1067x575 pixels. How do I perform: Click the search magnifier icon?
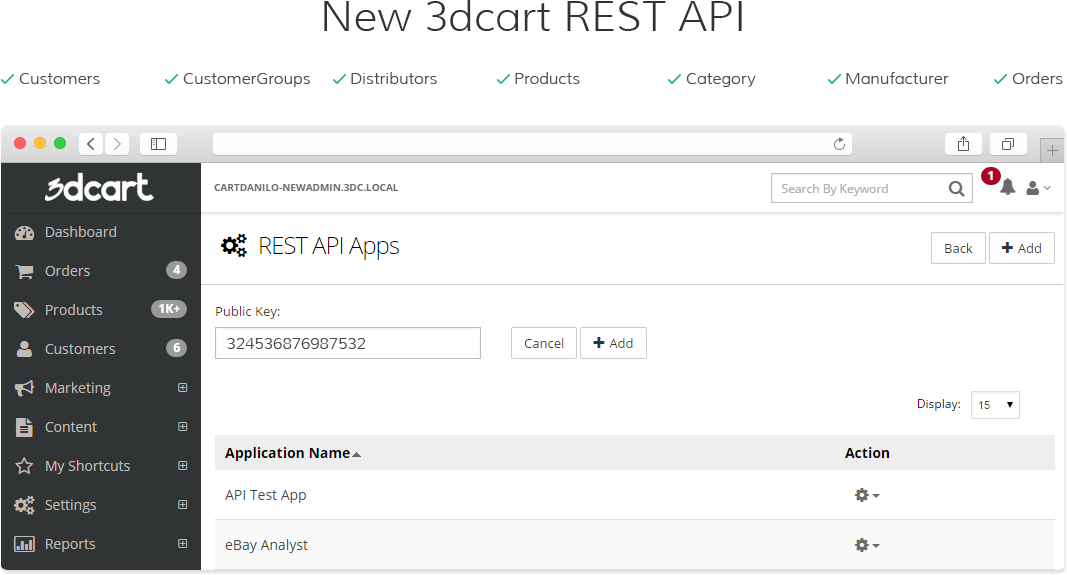(x=956, y=188)
